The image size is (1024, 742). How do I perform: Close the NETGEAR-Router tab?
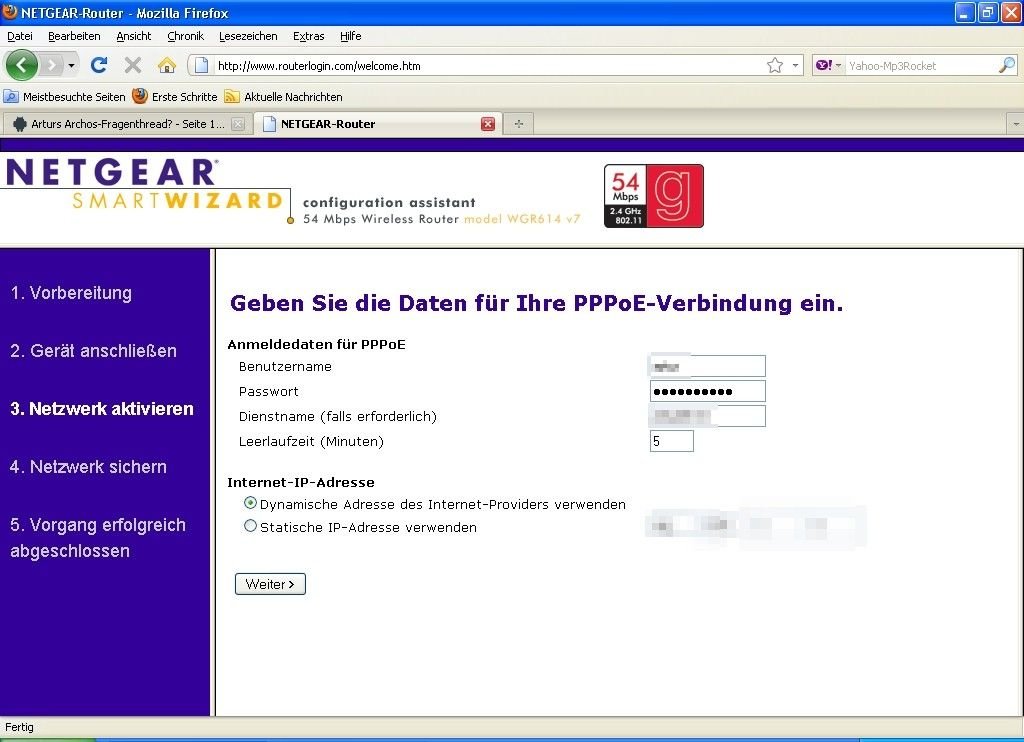488,124
